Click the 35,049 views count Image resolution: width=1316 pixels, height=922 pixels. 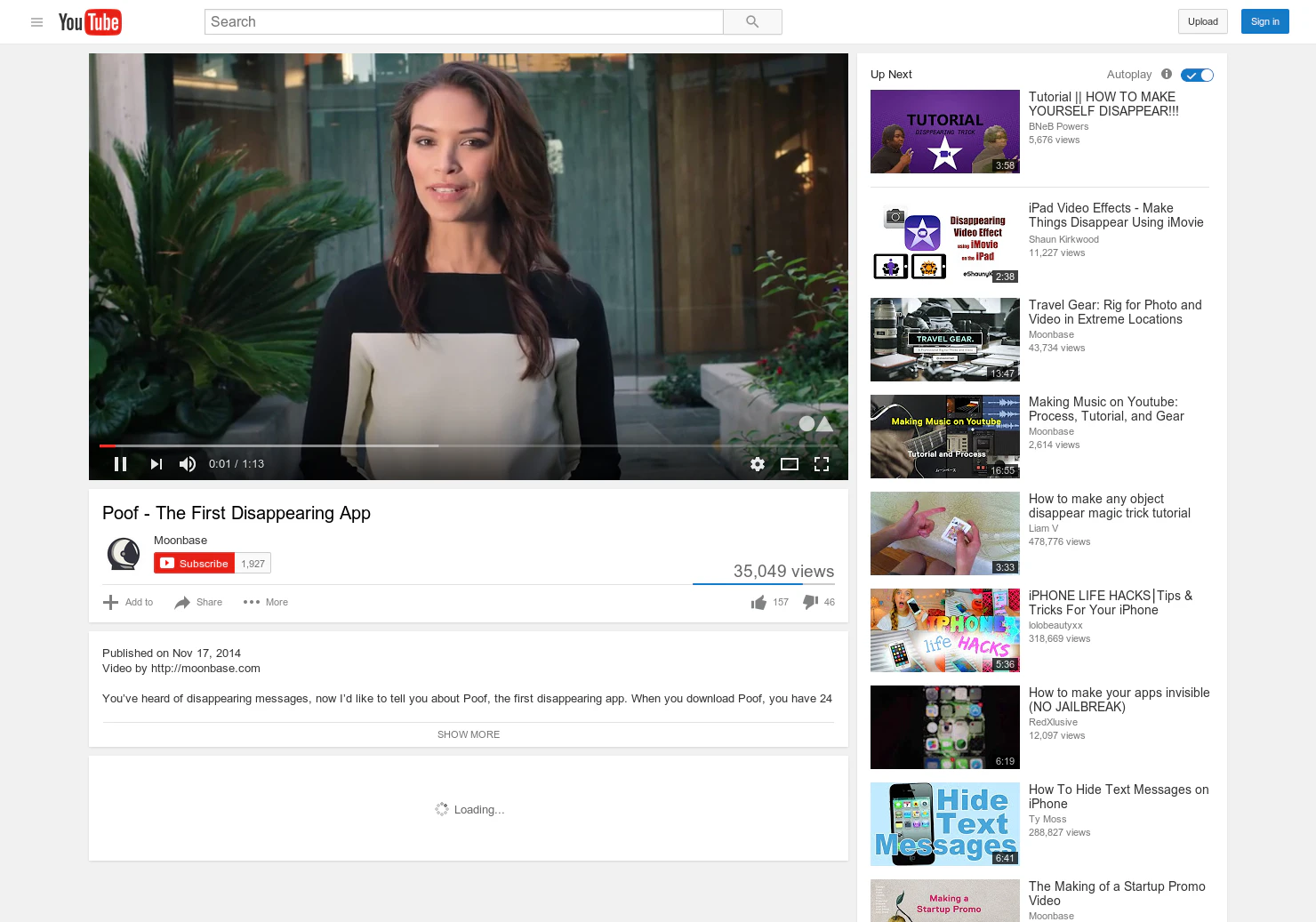[x=783, y=572]
